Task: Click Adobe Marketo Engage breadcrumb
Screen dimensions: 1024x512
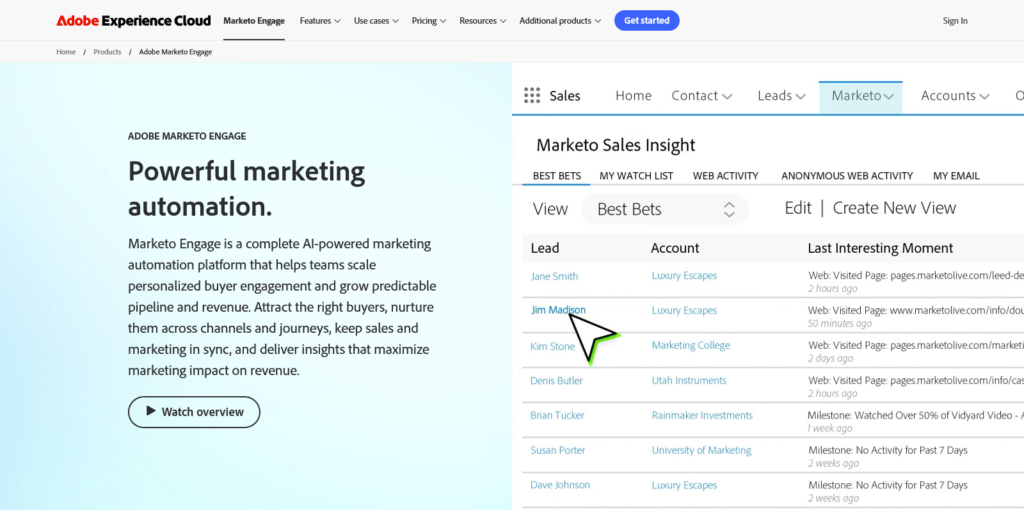Action: (176, 52)
